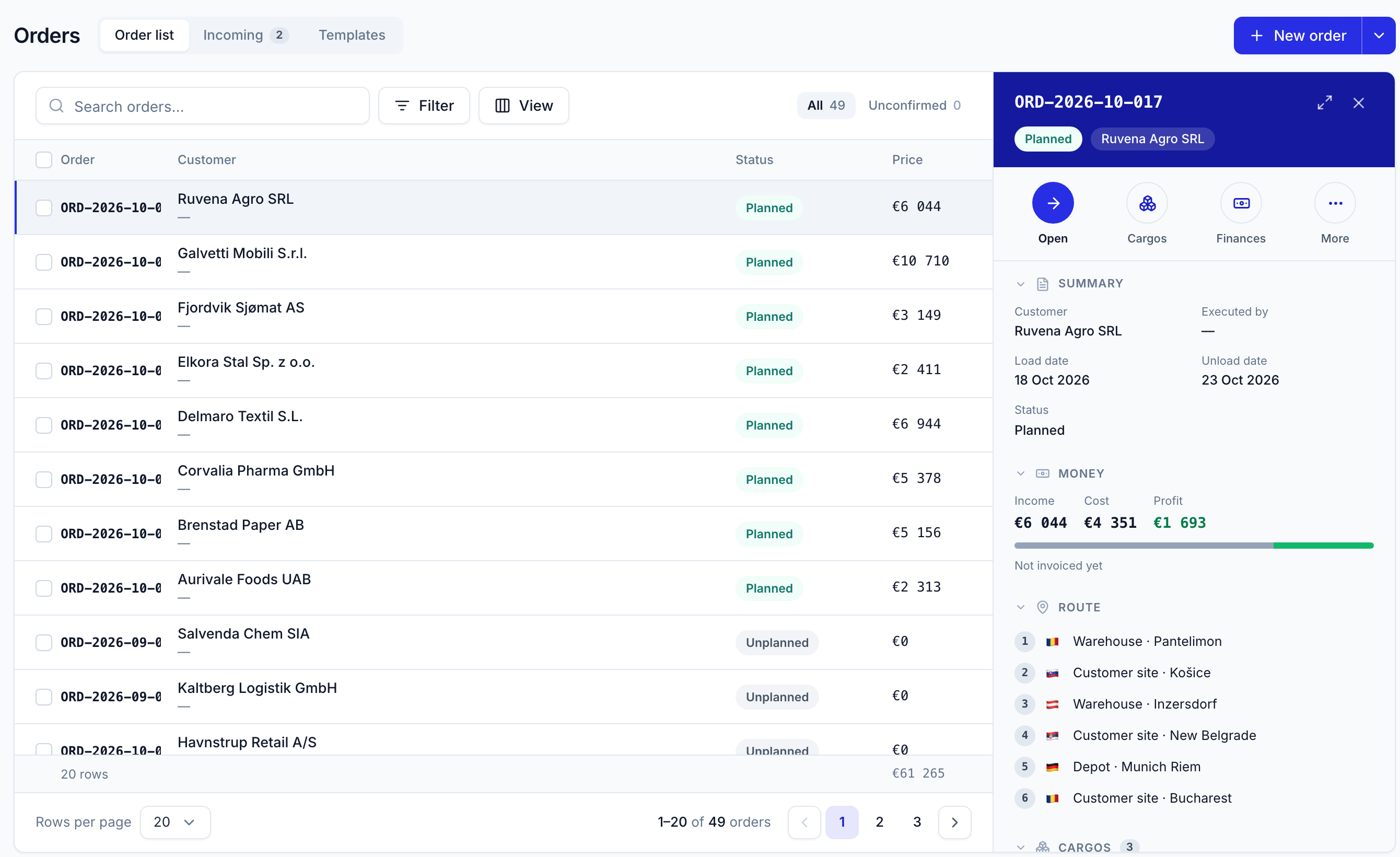Viewport: 1400px width, 857px height.
Task: Collapse the Cargos section chevron
Action: [1020, 847]
